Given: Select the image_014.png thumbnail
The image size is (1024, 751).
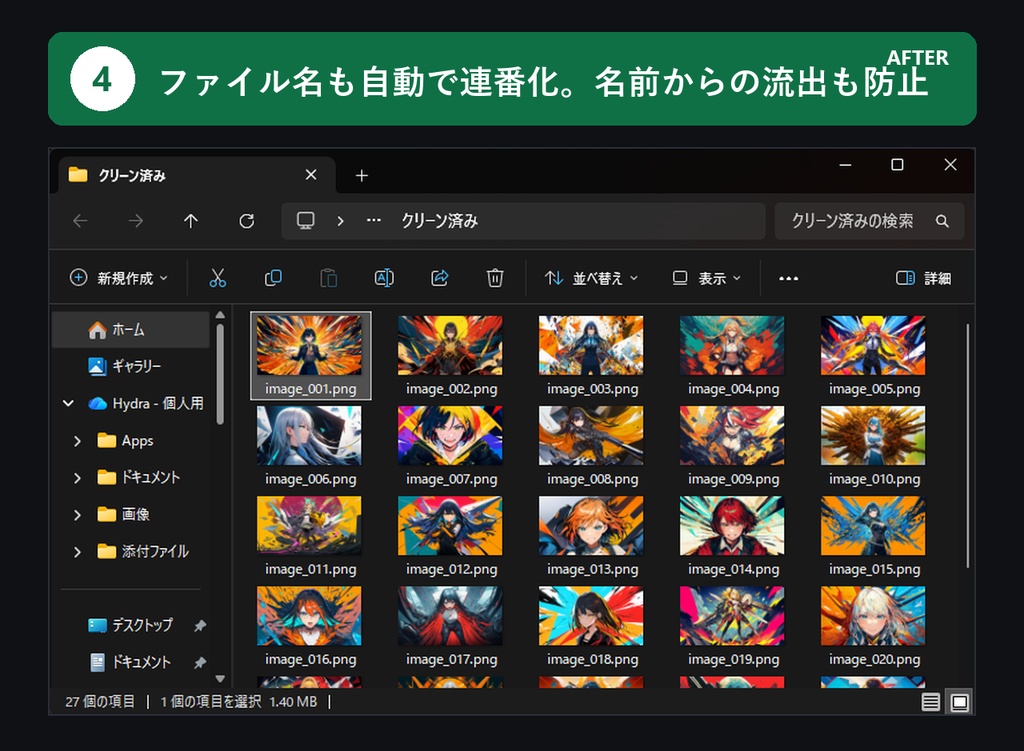Looking at the screenshot, I should [x=732, y=526].
